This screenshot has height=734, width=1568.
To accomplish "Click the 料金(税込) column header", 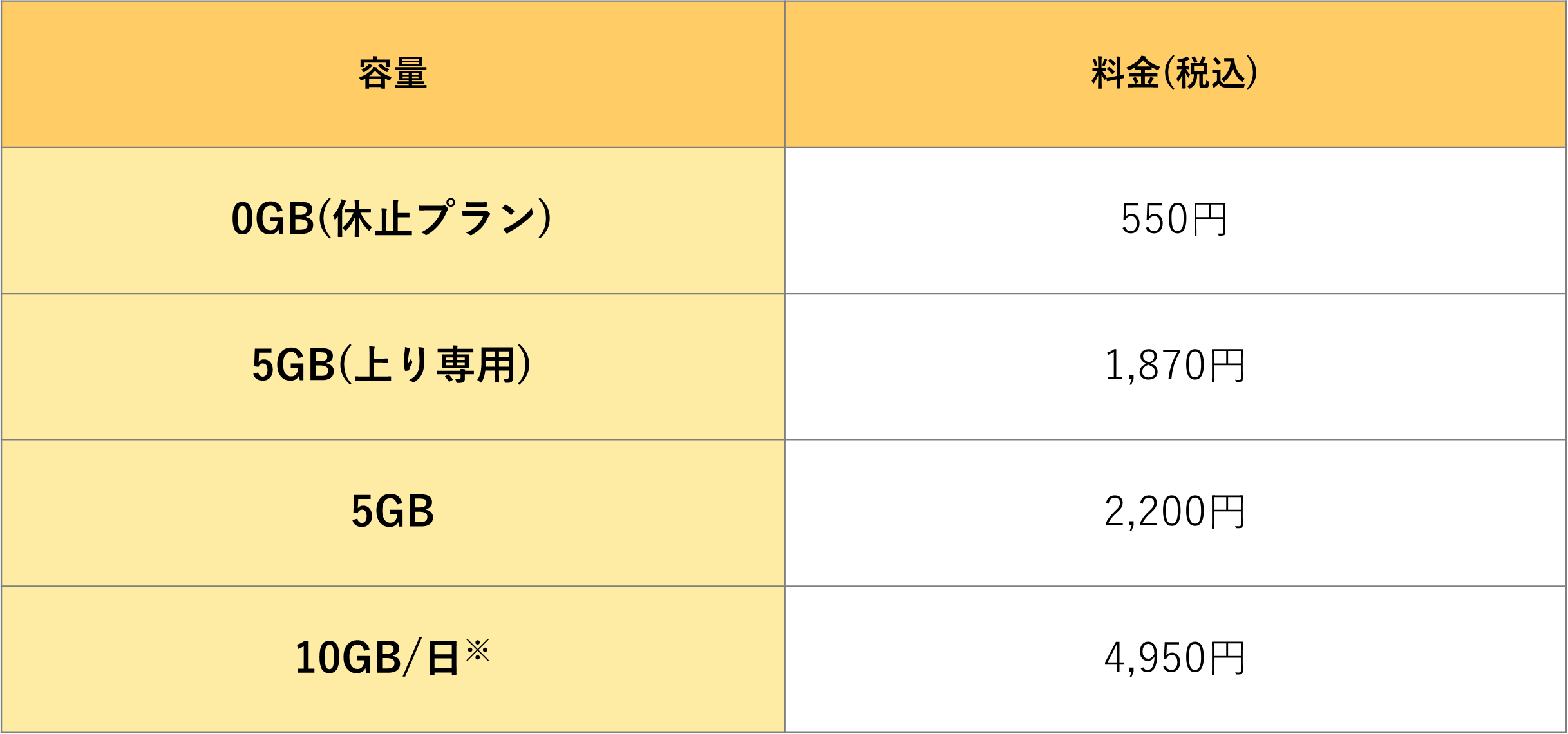I will (x=1175, y=73).
